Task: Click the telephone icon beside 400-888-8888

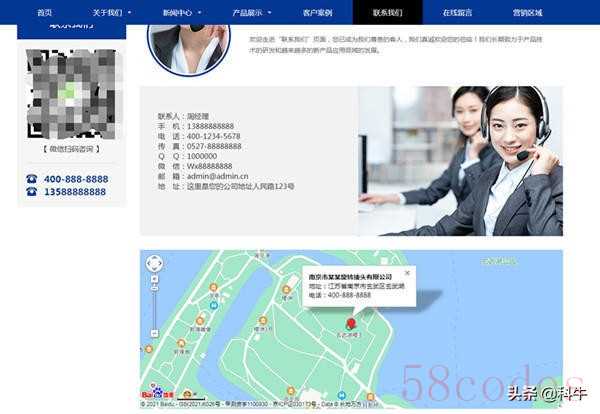Action: click(x=32, y=179)
